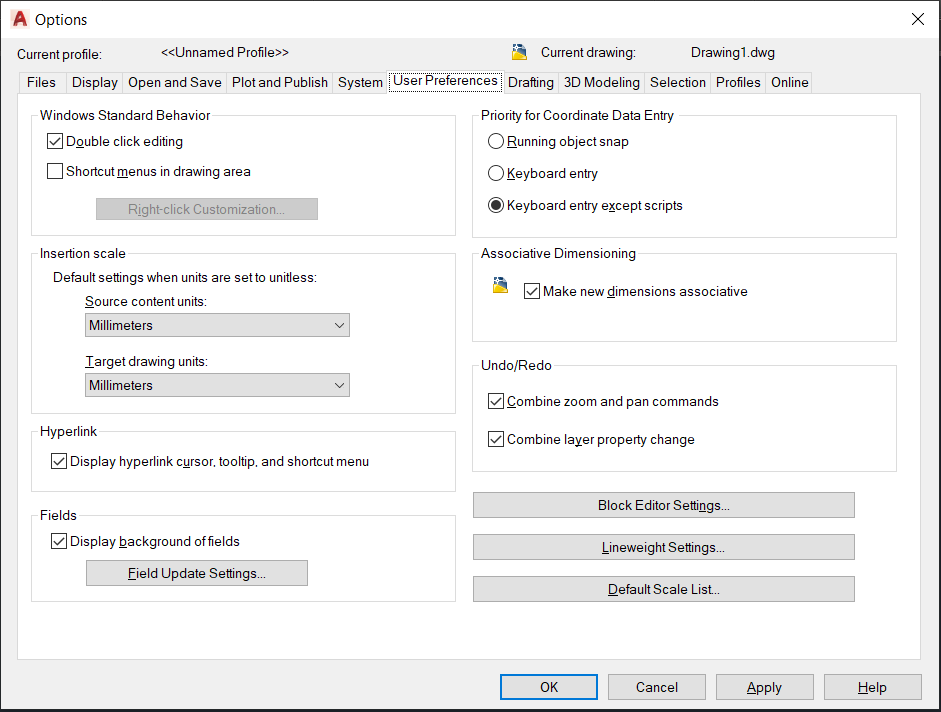Screen dimensions: 941x712
Task: Toggle Combine layer property change checkbox
Action: pyautogui.click(x=496, y=439)
